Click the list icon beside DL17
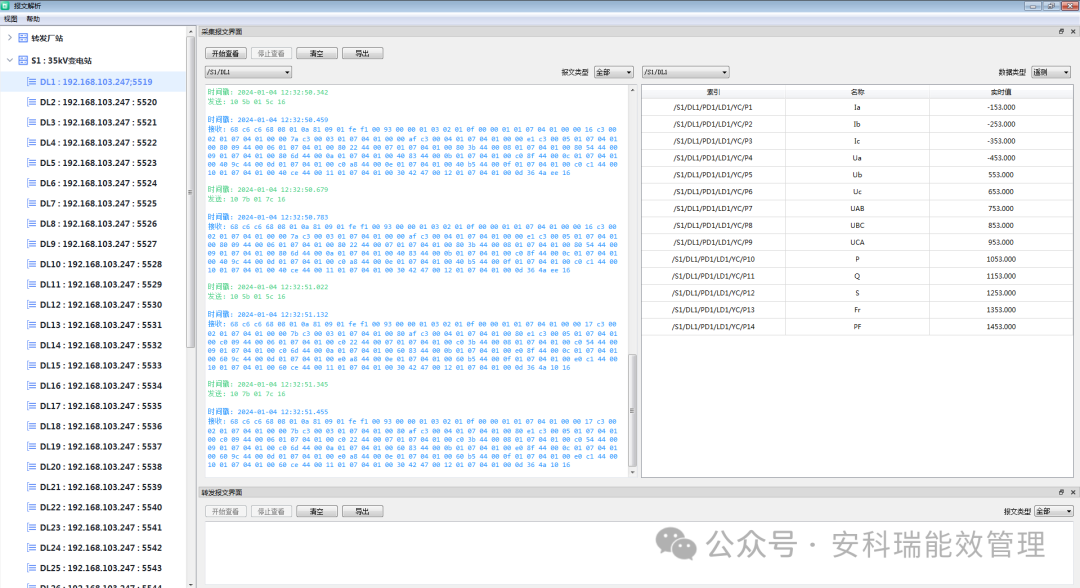The height and width of the screenshot is (588, 1080). (31, 406)
